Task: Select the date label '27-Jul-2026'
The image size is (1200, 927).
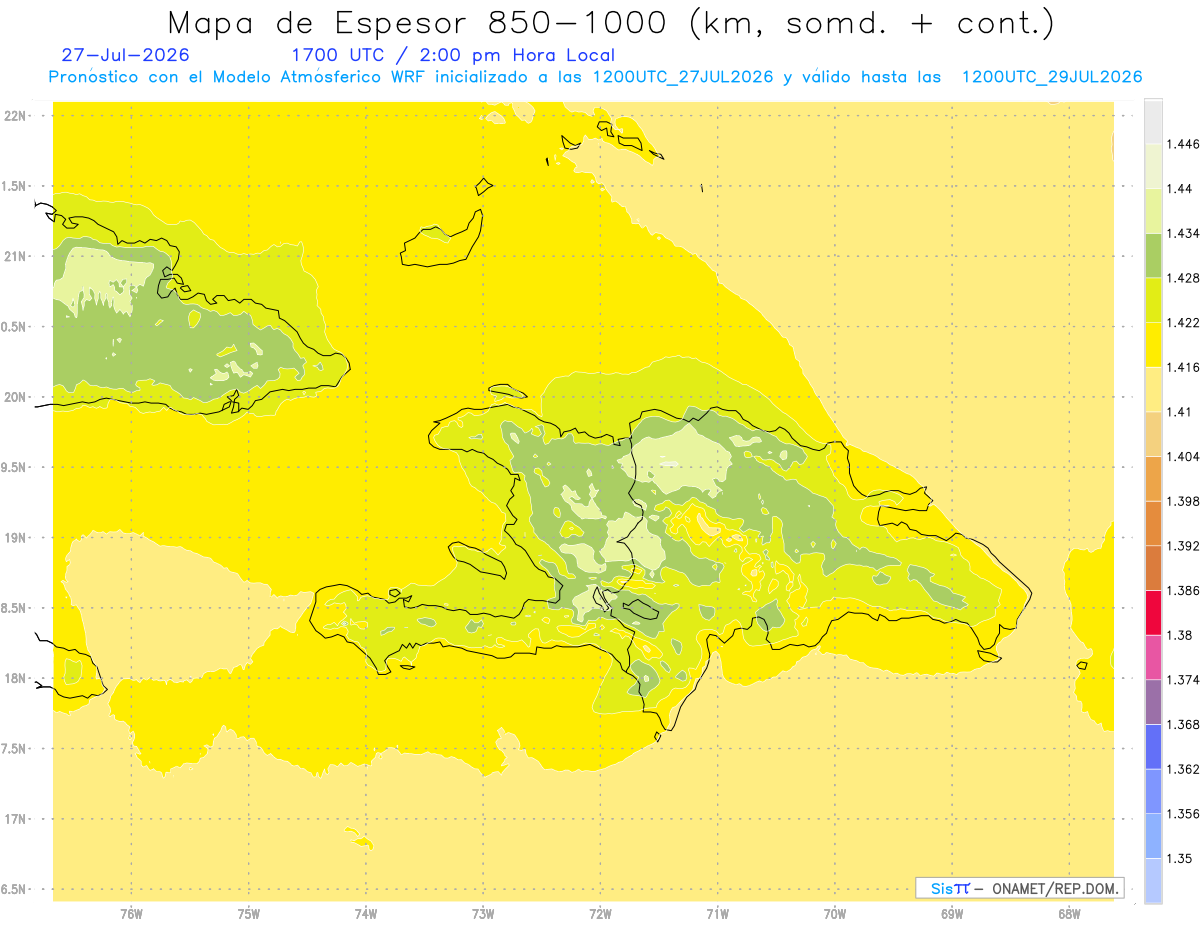Action: tap(126, 55)
